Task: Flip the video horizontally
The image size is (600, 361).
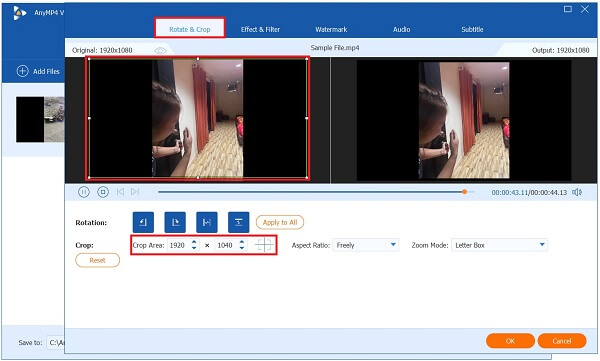Action: click(207, 222)
